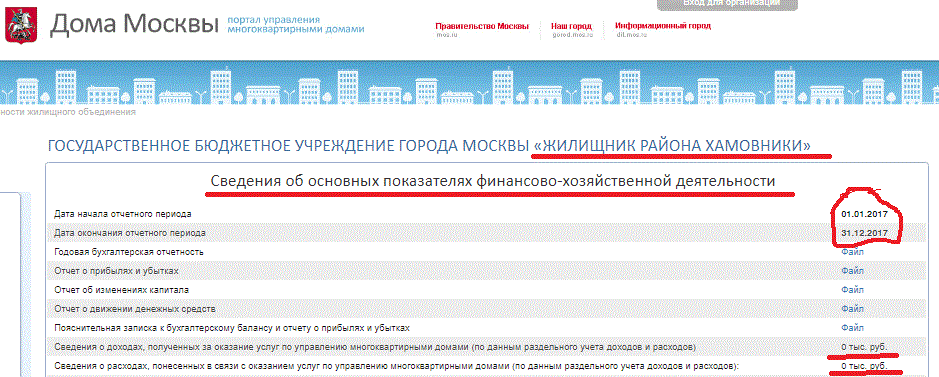The height and width of the screenshot is (377, 939).
Task: Click the Годовая бухгалтерская отчетность row label
Action: (129, 252)
